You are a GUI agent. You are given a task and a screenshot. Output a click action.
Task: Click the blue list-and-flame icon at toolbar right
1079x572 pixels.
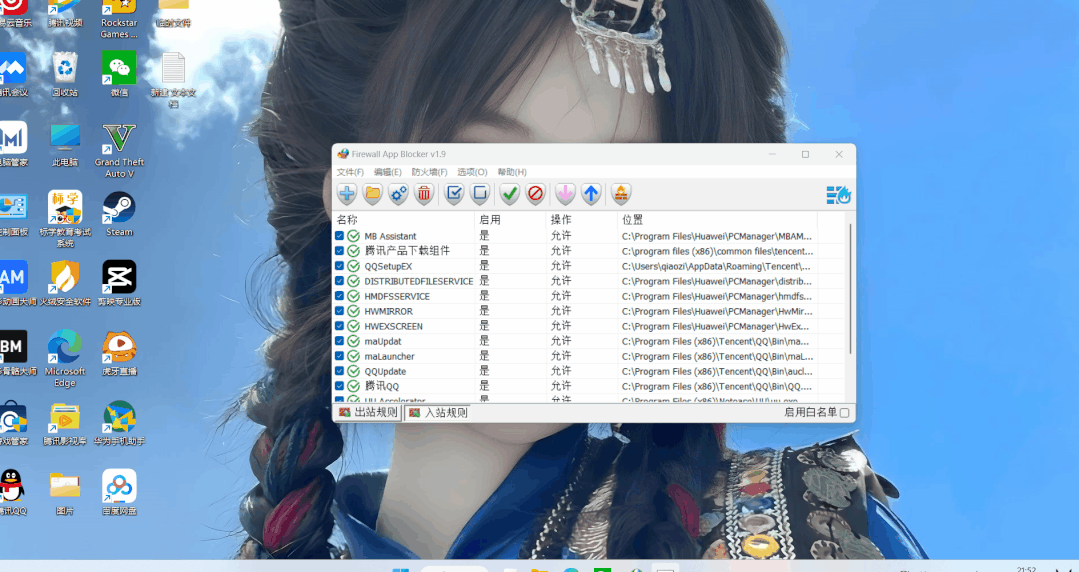(839, 195)
